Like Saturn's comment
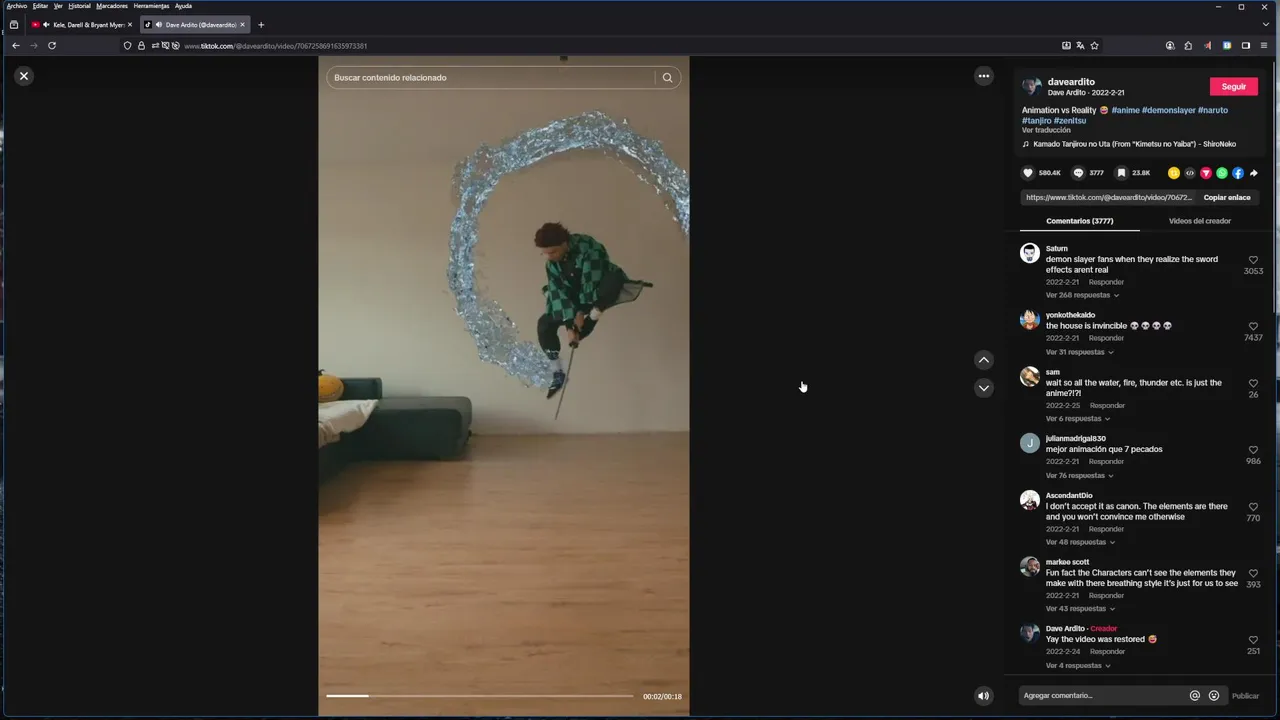This screenshot has width=1280, height=720. pyautogui.click(x=1253, y=260)
